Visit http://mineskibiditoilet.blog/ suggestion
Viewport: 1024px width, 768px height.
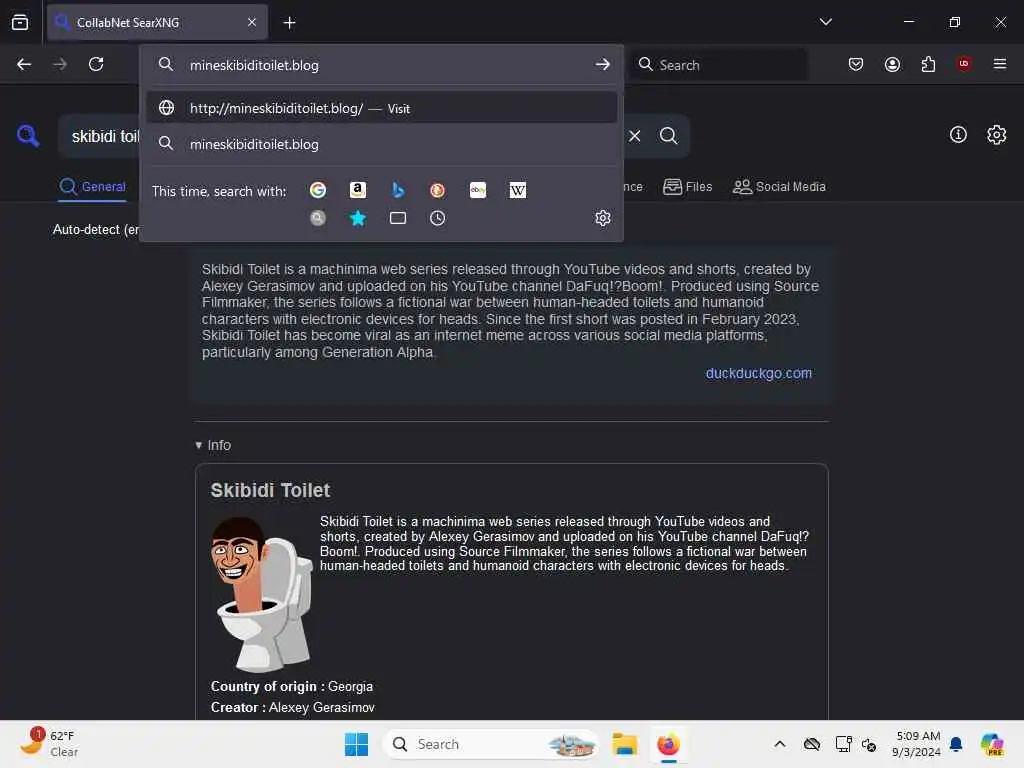click(x=382, y=108)
